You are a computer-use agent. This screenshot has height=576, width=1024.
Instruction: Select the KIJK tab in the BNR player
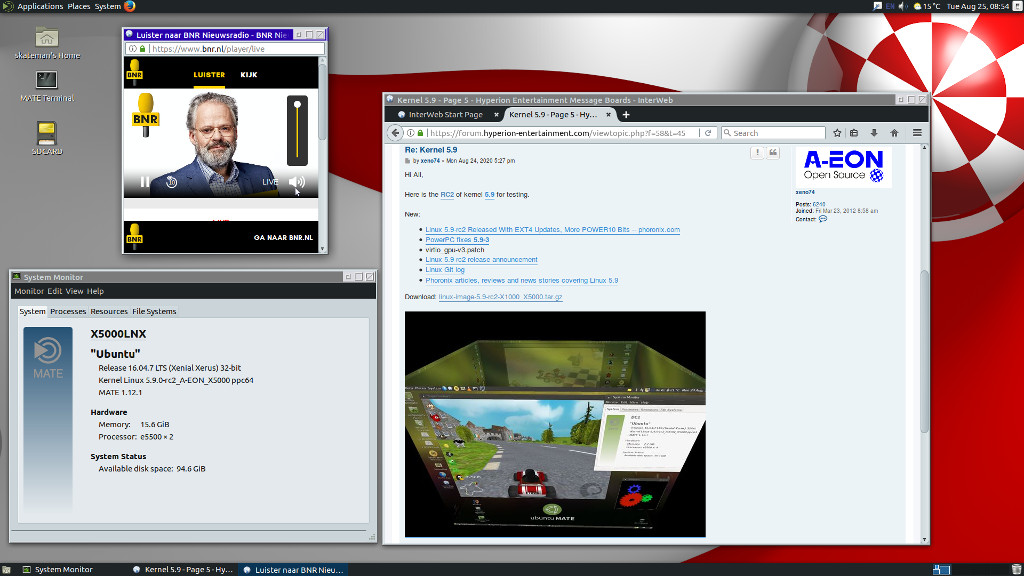pos(249,74)
